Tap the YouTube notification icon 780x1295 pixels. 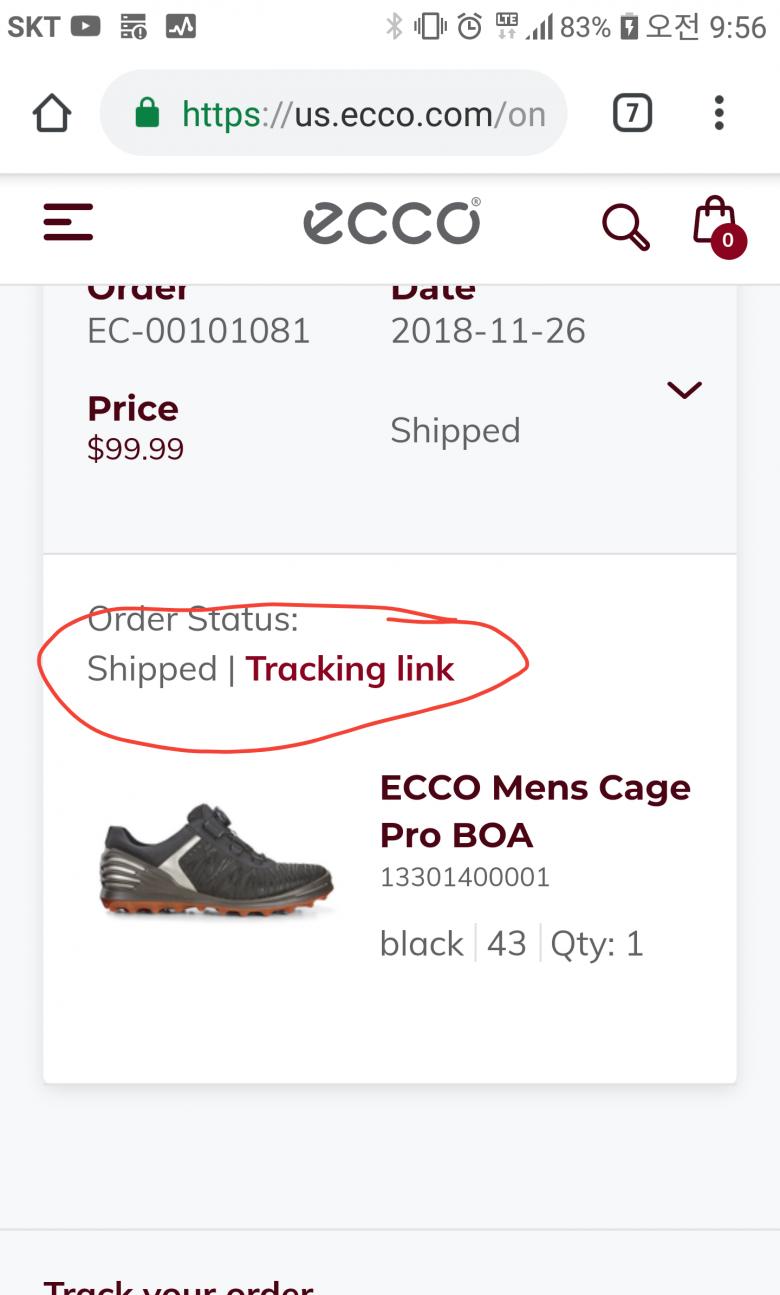click(85, 27)
